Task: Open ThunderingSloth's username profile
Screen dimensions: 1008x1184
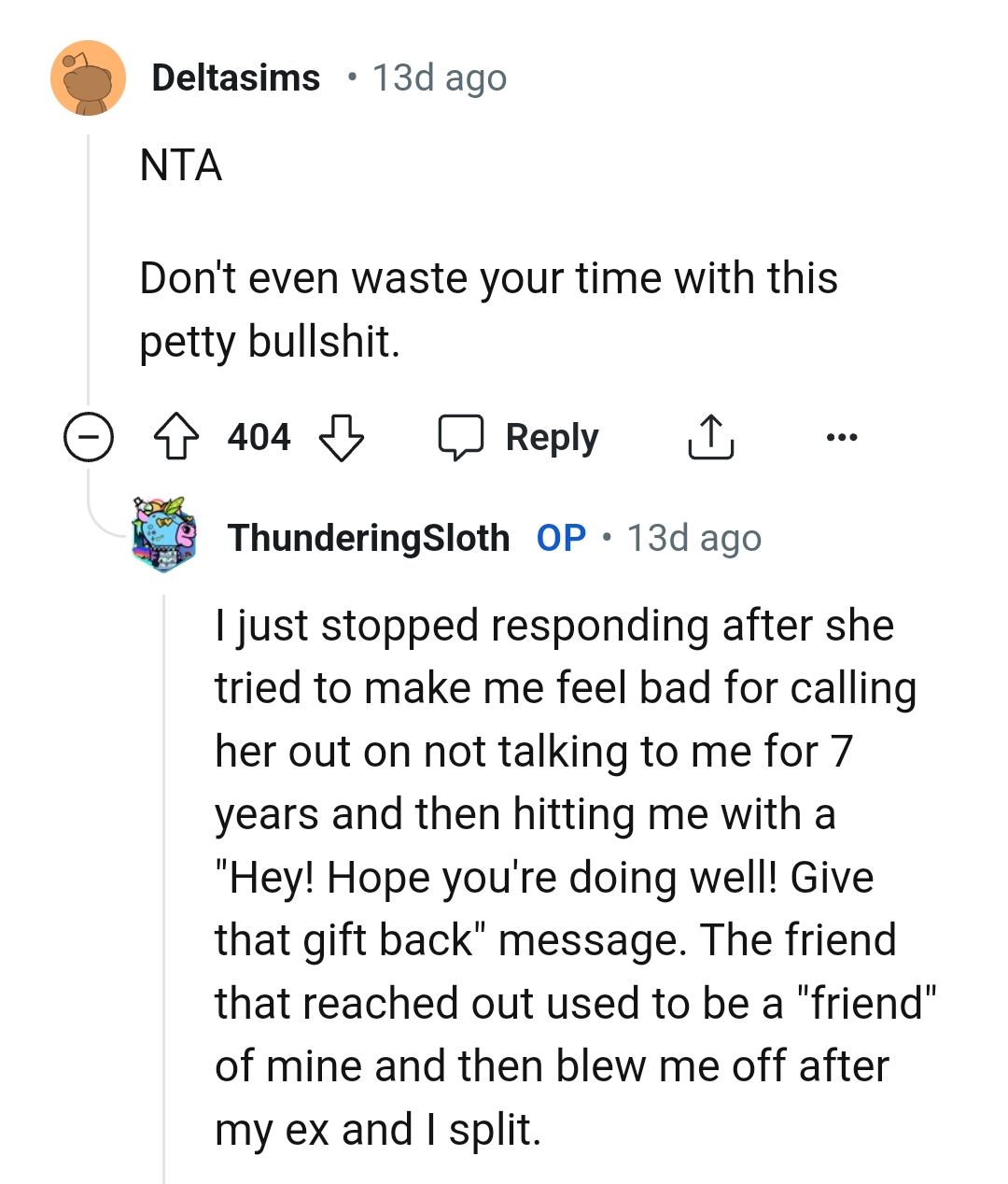Action: pos(368,537)
